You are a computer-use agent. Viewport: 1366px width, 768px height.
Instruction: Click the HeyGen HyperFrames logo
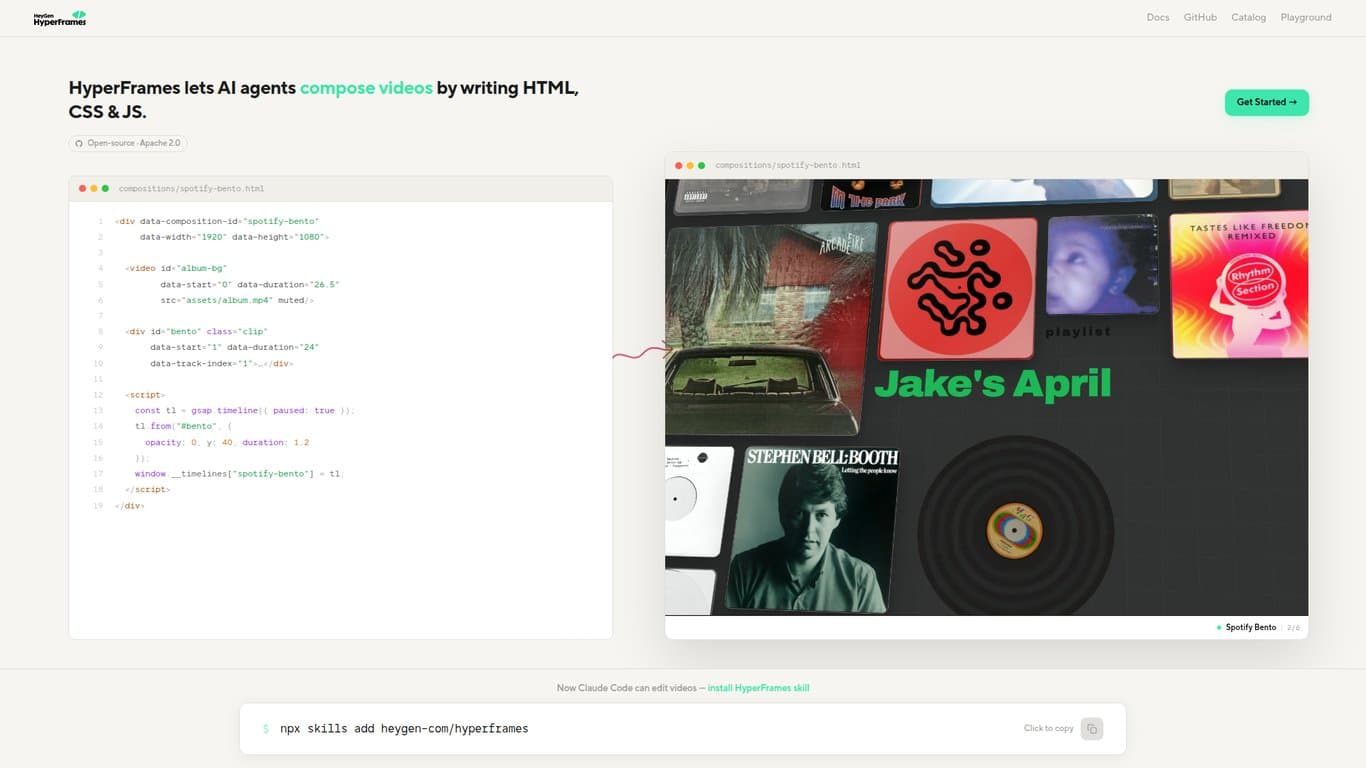60,18
